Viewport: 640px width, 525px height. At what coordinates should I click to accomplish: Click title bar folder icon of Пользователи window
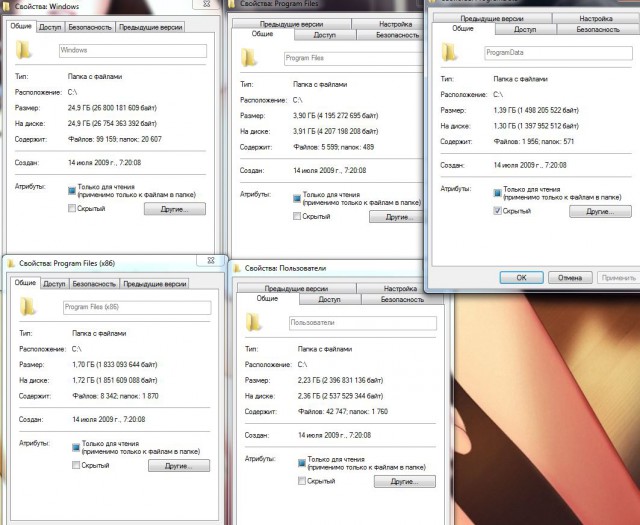click(x=236, y=268)
